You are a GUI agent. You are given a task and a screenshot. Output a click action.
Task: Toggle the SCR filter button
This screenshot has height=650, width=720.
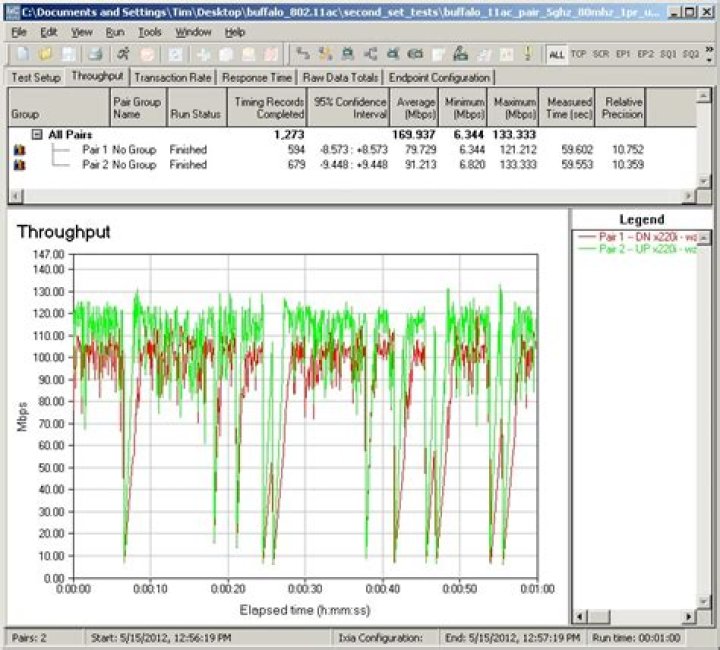[x=601, y=54]
